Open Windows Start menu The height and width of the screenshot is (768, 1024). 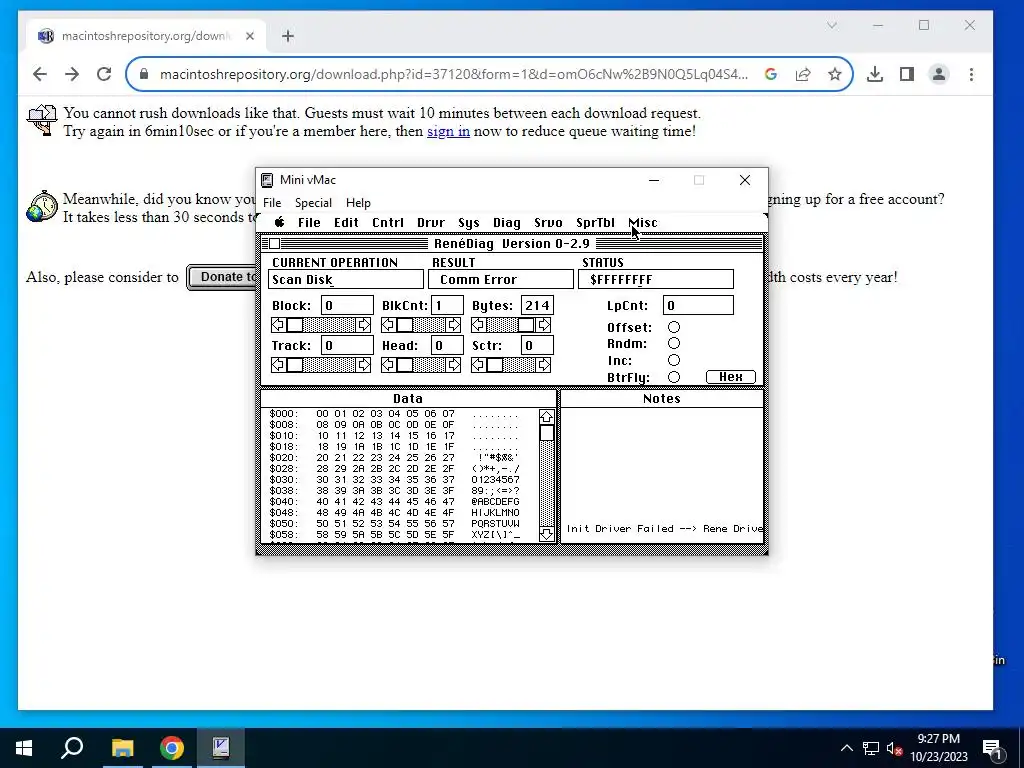click(24, 748)
